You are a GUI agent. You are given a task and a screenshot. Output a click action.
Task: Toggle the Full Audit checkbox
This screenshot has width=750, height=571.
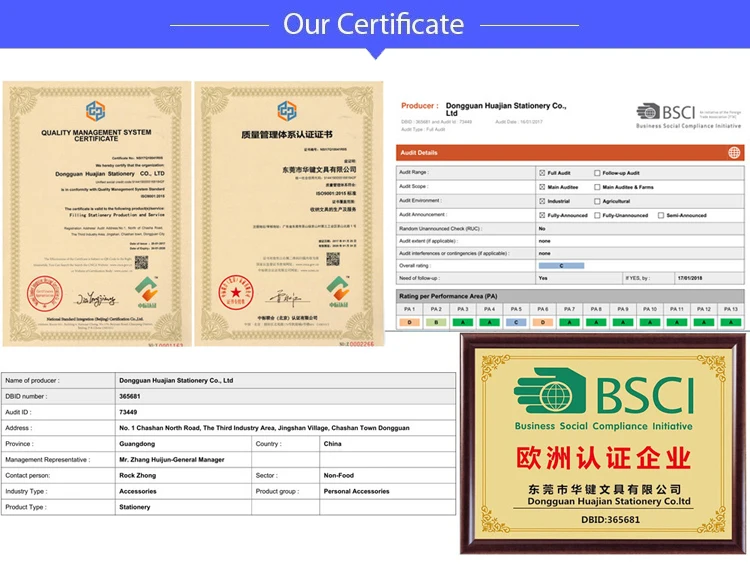click(542, 173)
